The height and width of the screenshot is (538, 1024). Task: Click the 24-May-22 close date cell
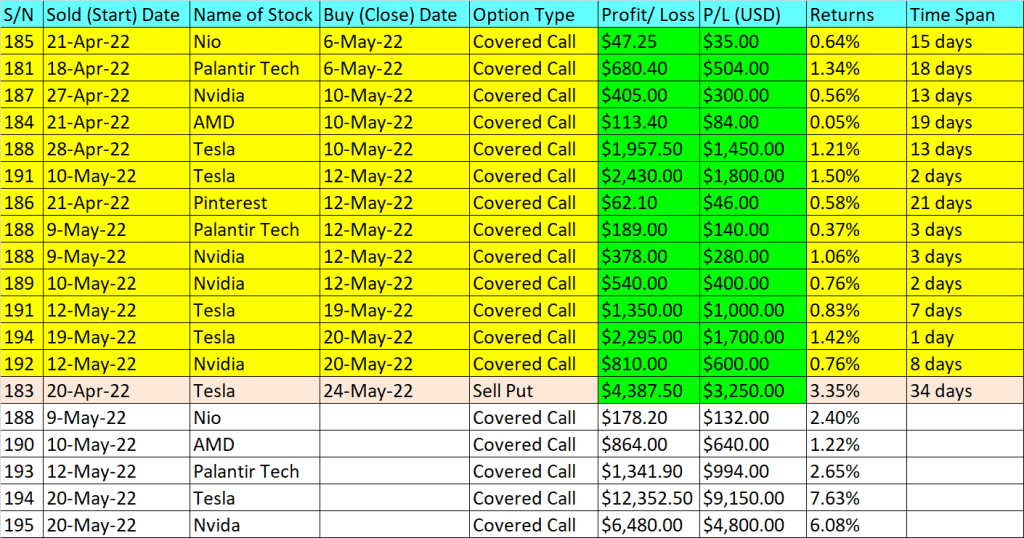tap(393, 391)
